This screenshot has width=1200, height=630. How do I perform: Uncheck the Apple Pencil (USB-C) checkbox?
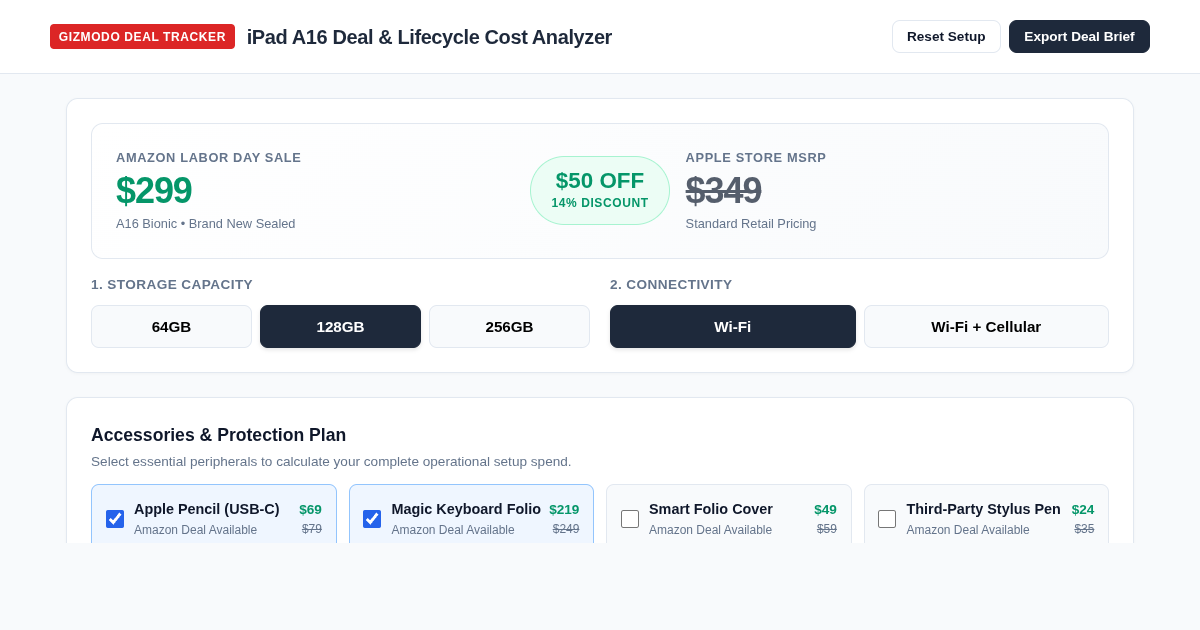click(x=115, y=519)
